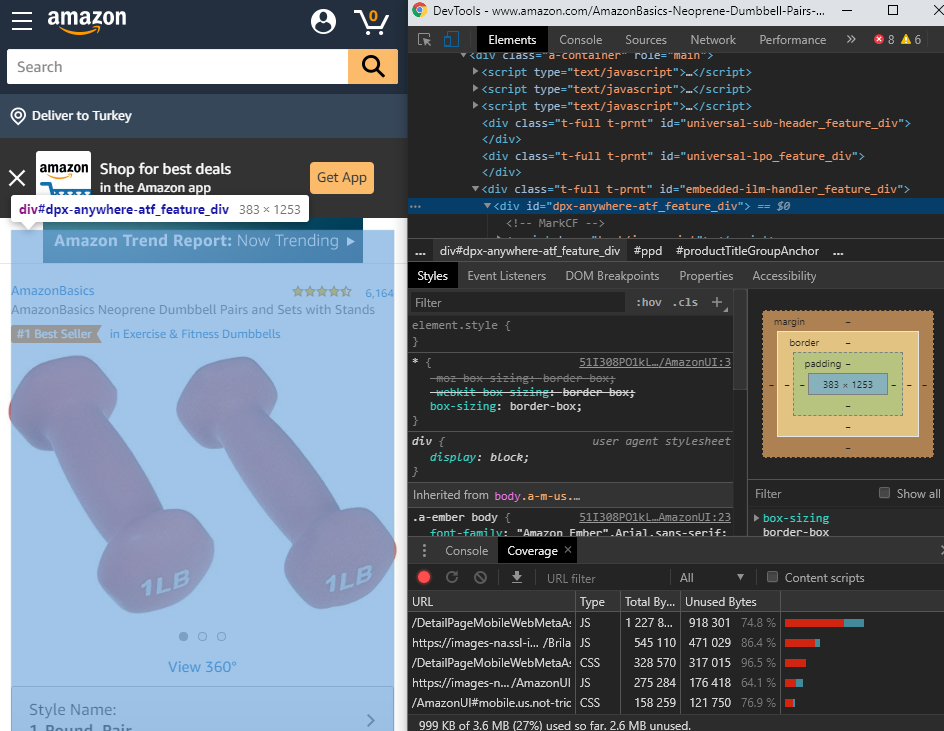Open the Style Name selector chevron
Image resolution: width=944 pixels, height=731 pixels.
371,720
